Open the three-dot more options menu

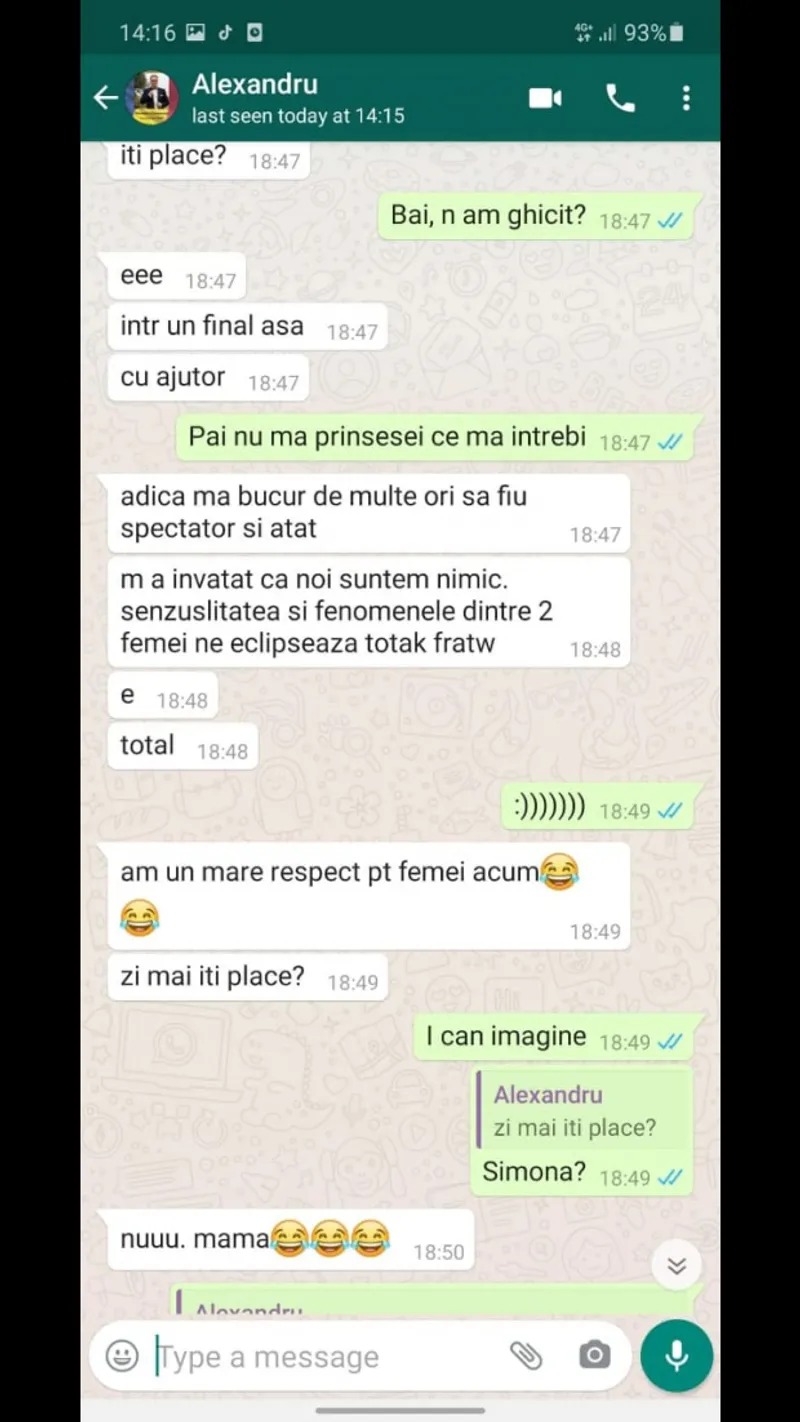click(x=686, y=98)
